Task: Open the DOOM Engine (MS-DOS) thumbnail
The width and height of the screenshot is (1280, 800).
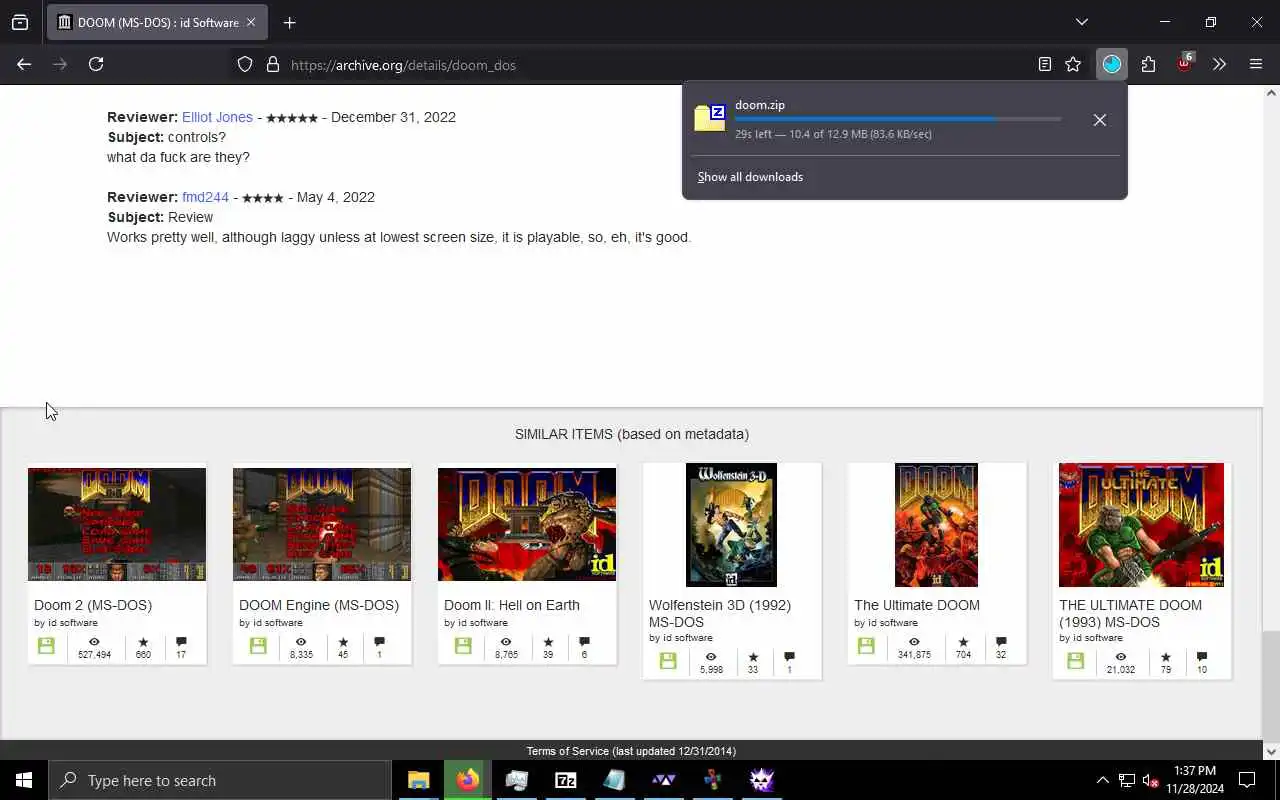Action: [322, 524]
